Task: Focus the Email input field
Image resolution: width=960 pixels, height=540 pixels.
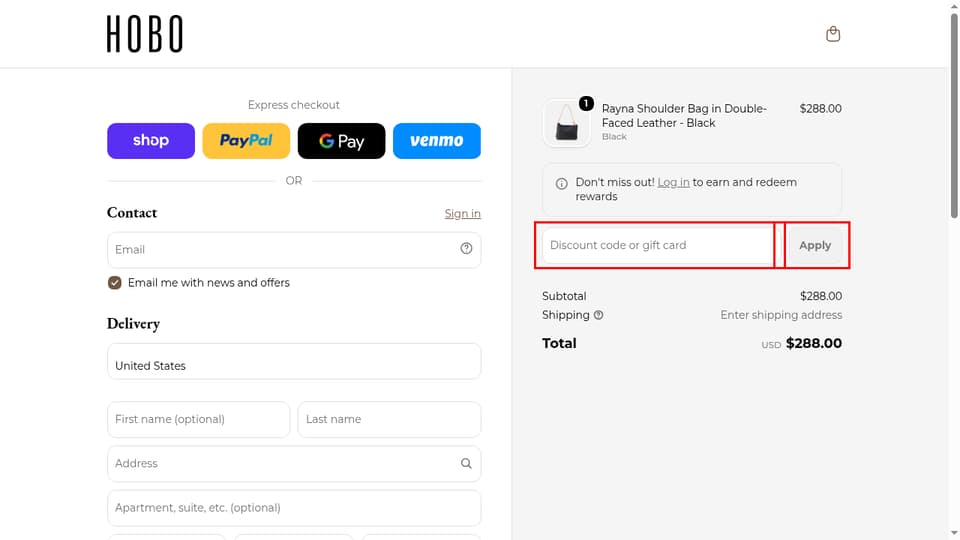Action: (294, 250)
